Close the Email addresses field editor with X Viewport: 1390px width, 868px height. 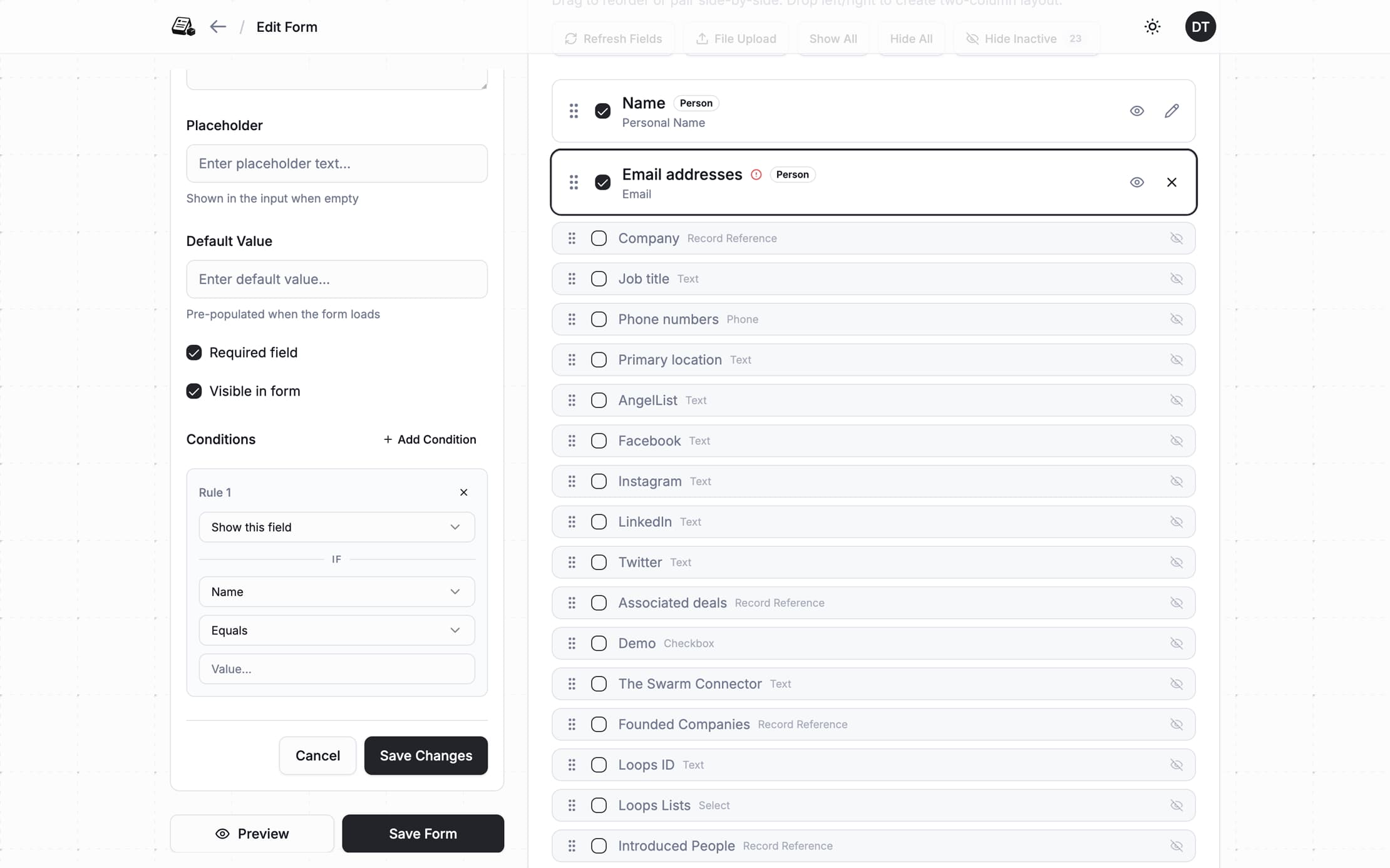point(1171,182)
